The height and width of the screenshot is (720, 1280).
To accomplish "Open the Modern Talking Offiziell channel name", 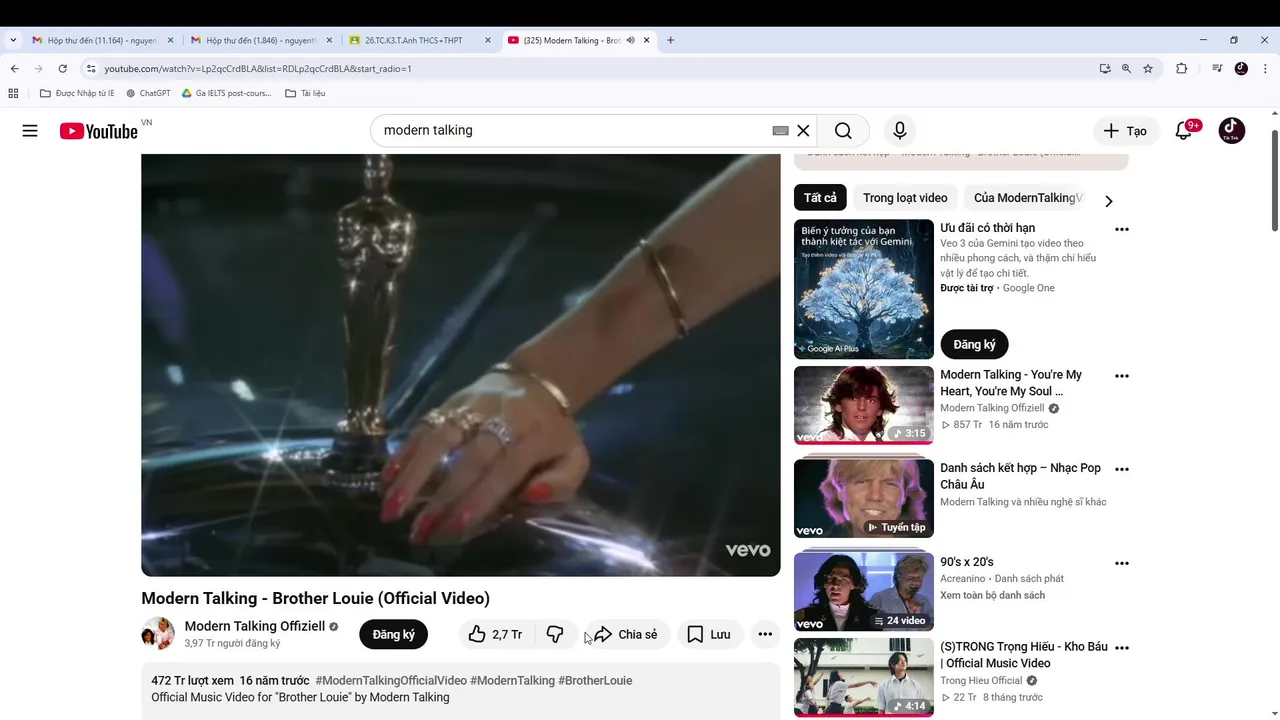I will point(255,626).
